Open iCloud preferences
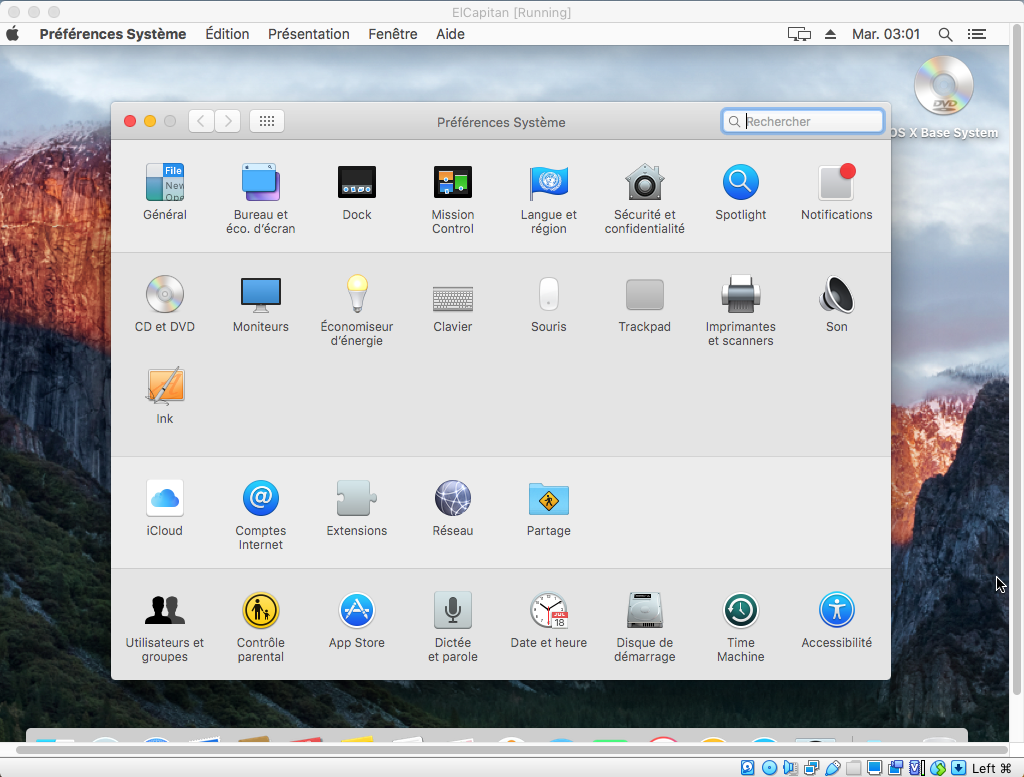Viewport: 1024px width, 777px height. click(x=165, y=509)
